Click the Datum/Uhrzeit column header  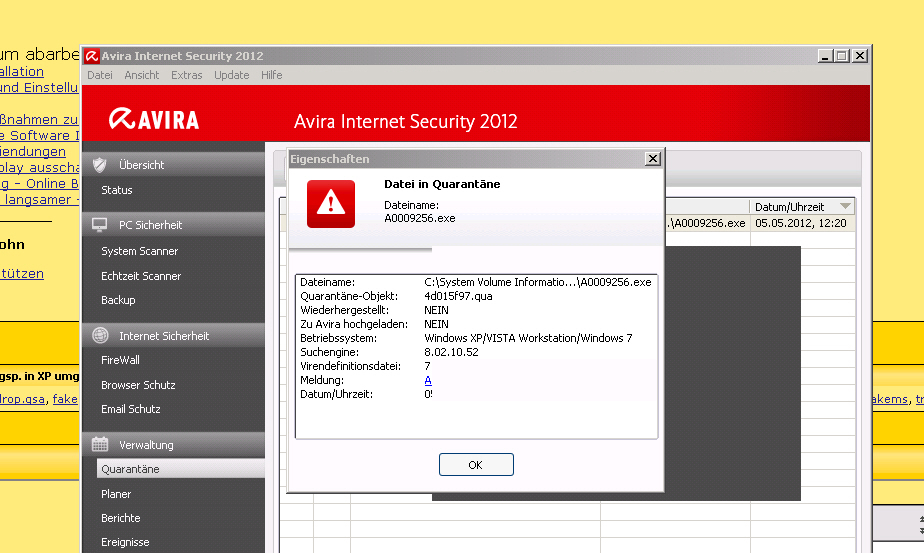tap(802, 207)
